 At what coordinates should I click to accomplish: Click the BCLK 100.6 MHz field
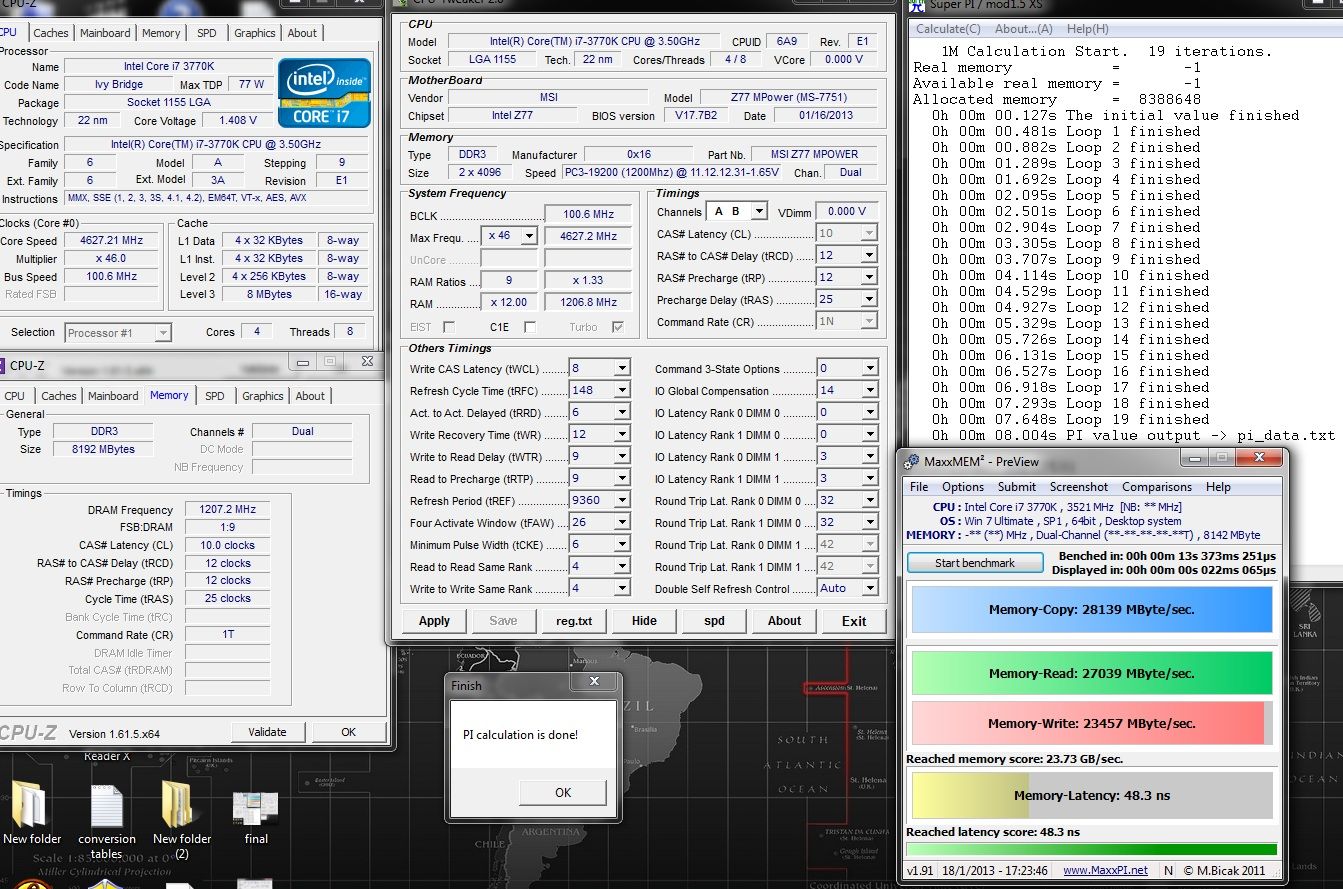coord(588,214)
